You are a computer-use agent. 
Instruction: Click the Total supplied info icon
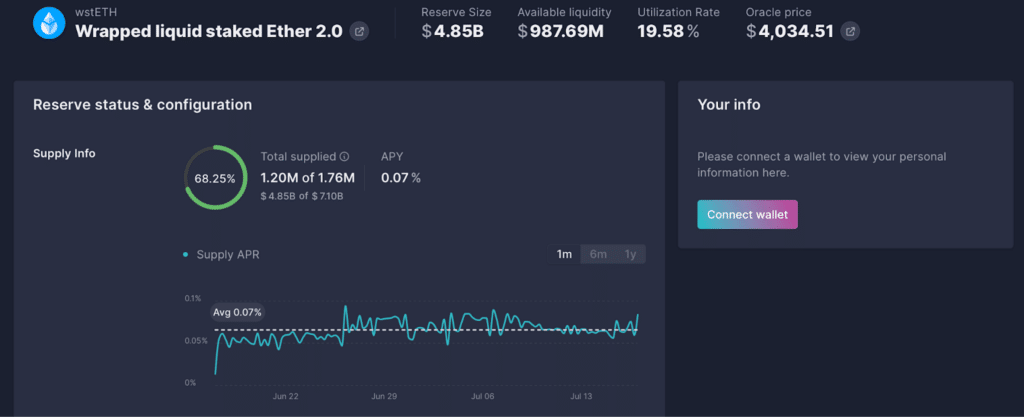(x=344, y=157)
